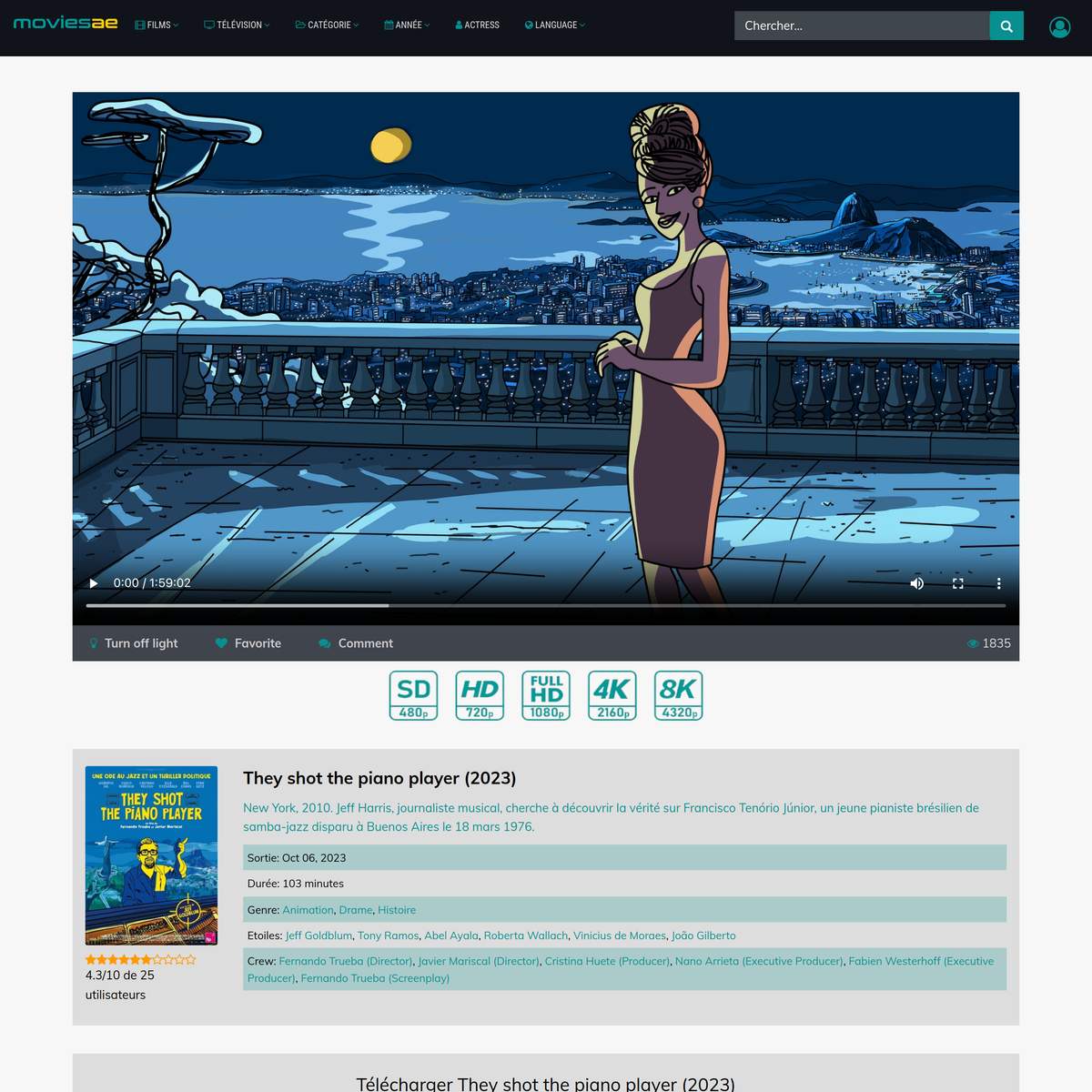Open Jeff Goldblum actor page
Screen dimensions: 1092x1092
click(318, 935)
